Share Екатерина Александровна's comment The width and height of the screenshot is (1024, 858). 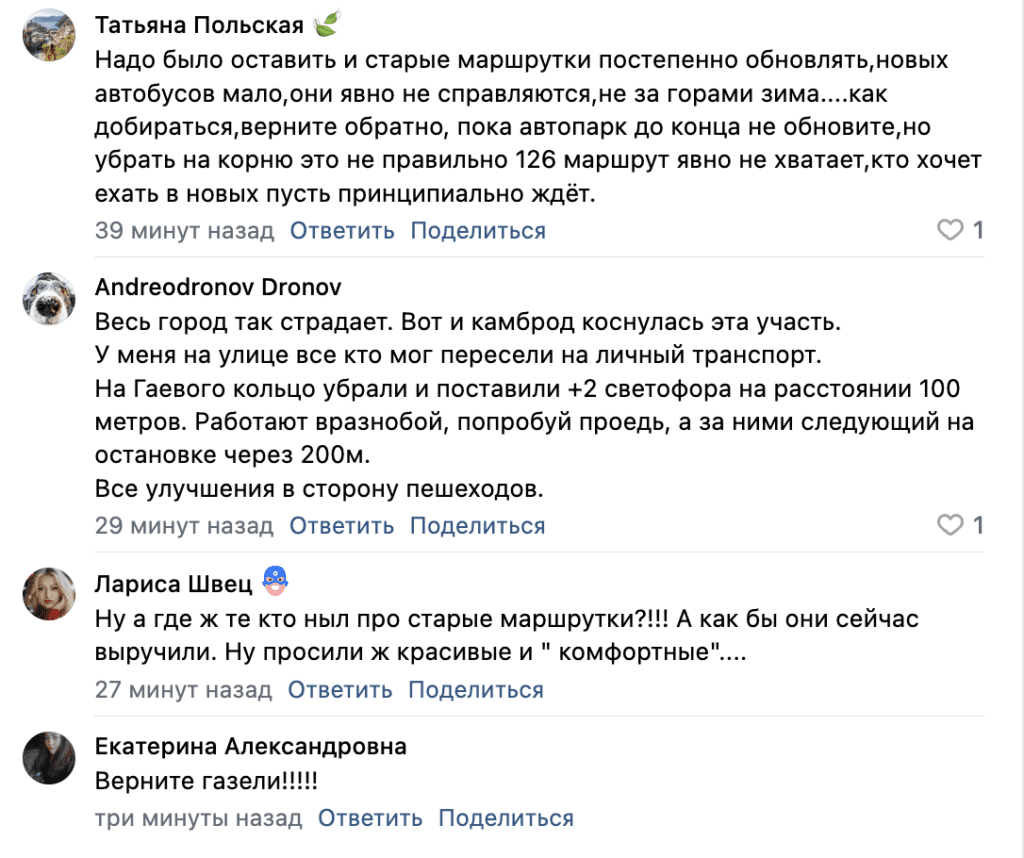(506, 818)
